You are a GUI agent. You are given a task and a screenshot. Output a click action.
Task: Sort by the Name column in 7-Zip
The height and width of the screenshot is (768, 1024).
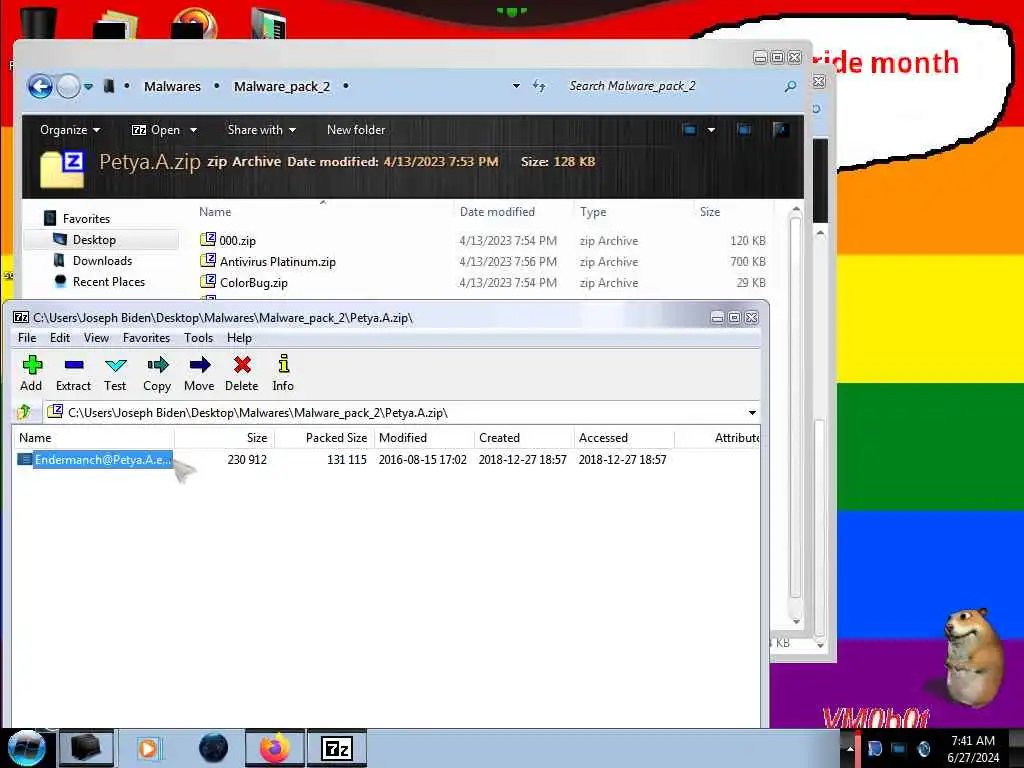click(x=93, y=438)
